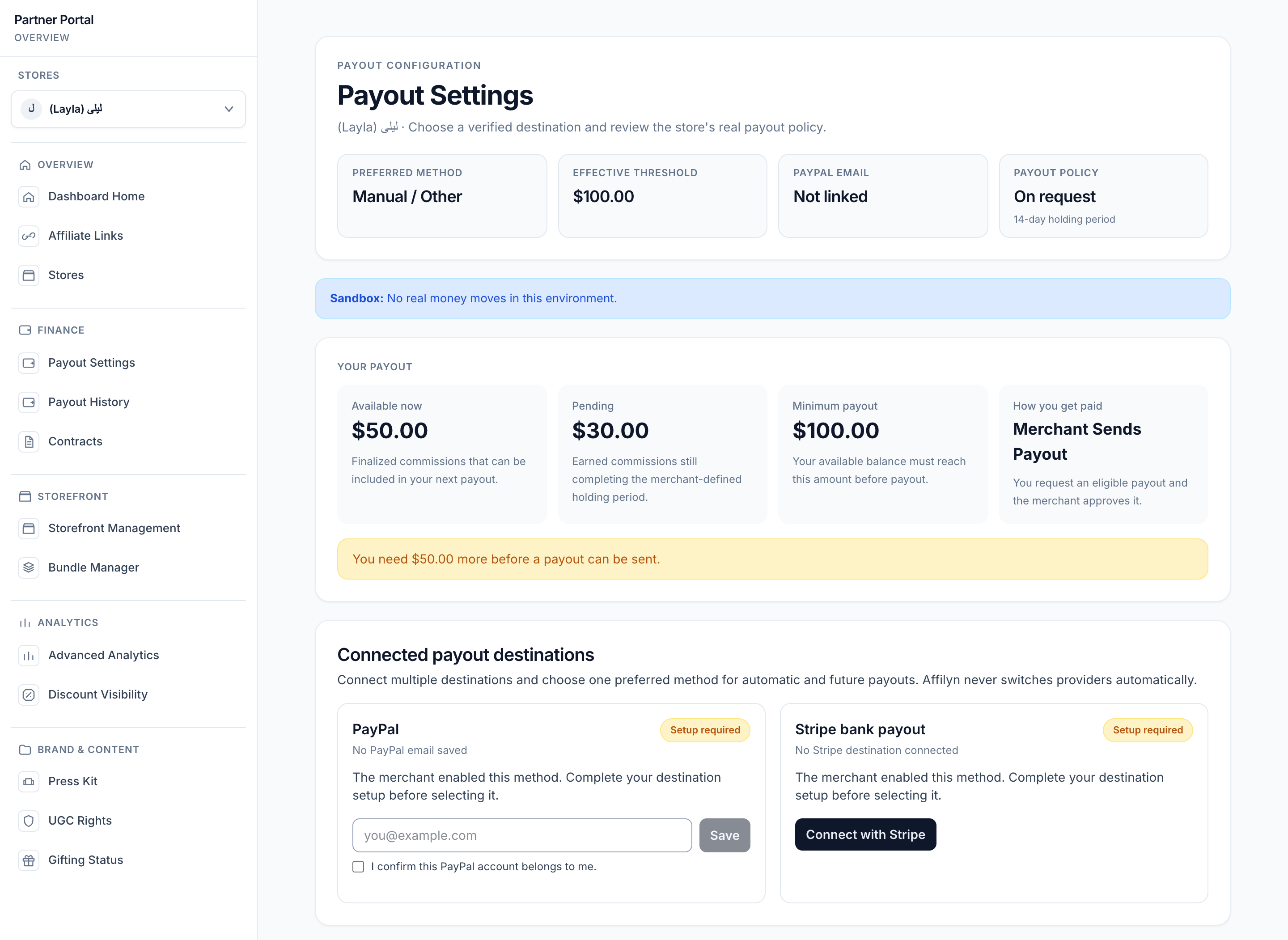Open Payout History from sidebar
The image size is (1288, 940).
coord(128,402)
